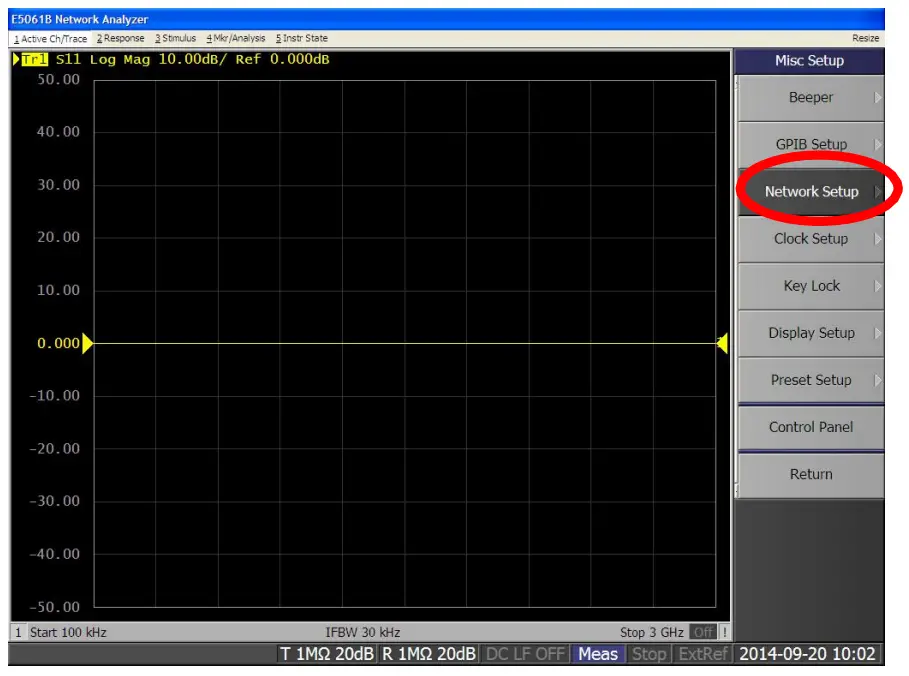Click the Misc Setup menu header
The width and height of the screenshot is (909, 676).
click(809, 60)
